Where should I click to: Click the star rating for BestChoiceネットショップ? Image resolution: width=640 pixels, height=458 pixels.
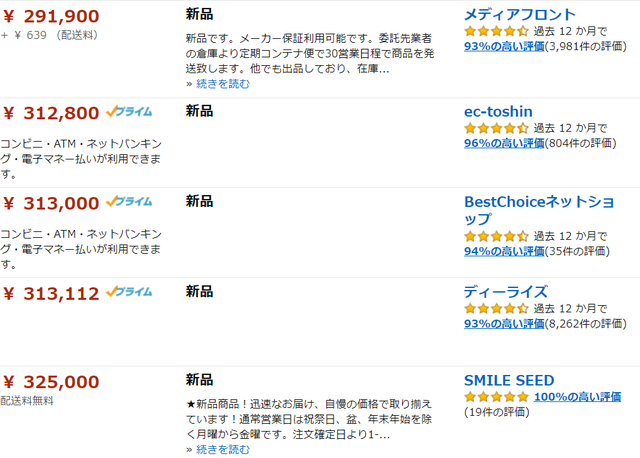[x=496, y=236]
